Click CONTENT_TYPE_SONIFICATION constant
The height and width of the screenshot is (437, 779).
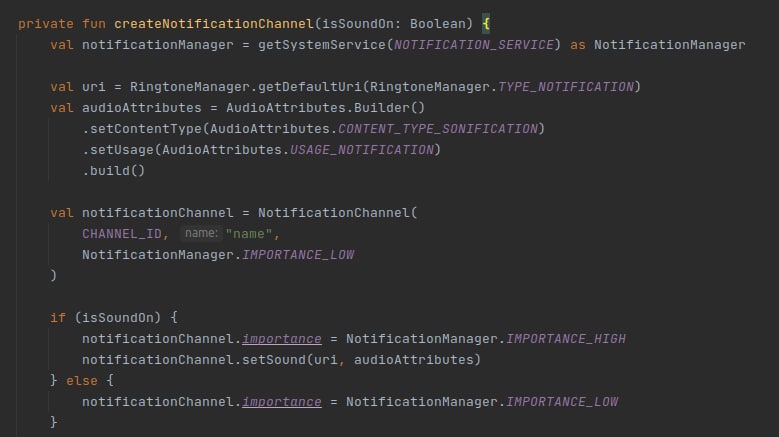(x=438, y=129)
